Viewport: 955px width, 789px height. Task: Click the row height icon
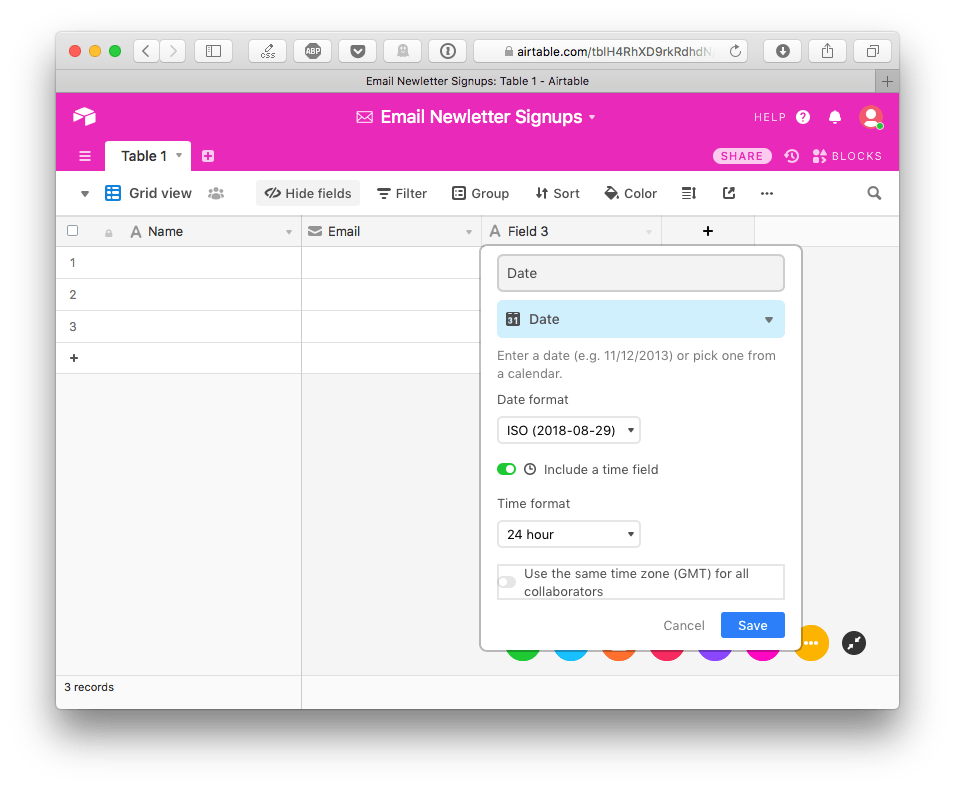[x=689, y=193]
